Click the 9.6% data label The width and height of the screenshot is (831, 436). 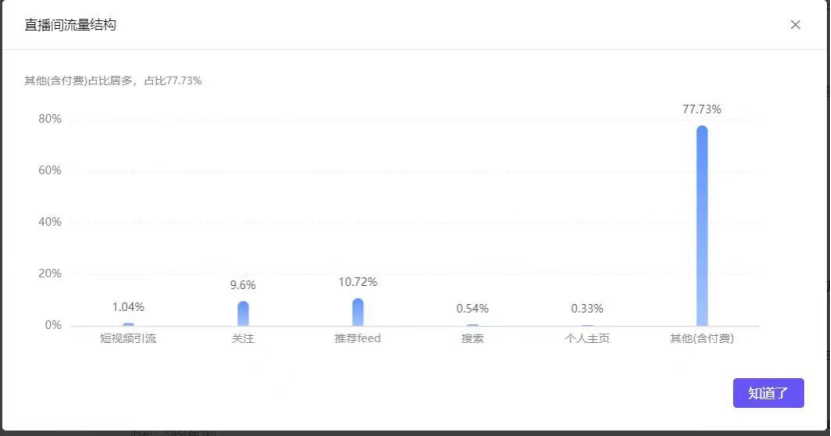pyautogui.click(x=243, y=285)
